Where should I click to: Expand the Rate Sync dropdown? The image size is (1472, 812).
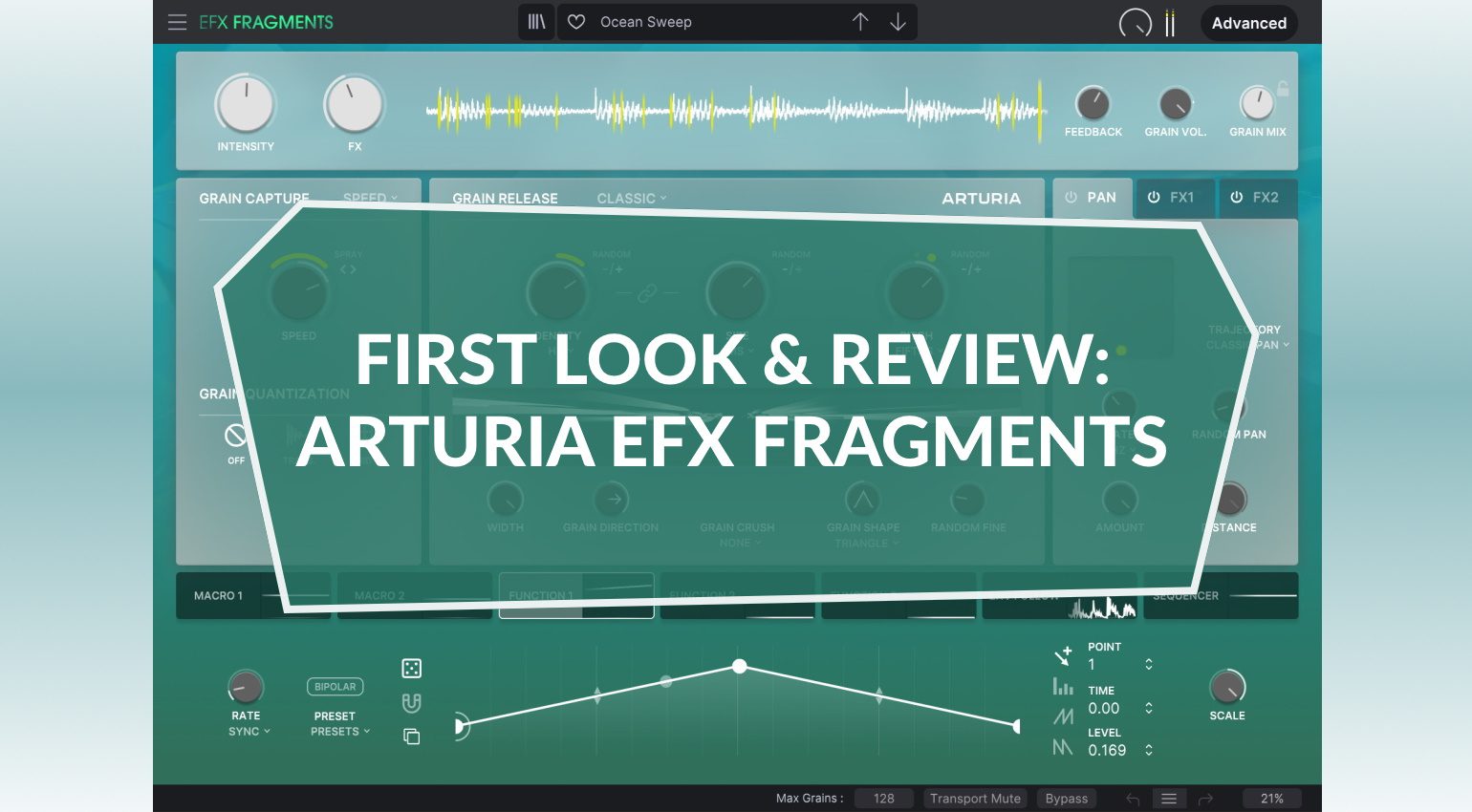pyautogui.click(x=249, y=732)
